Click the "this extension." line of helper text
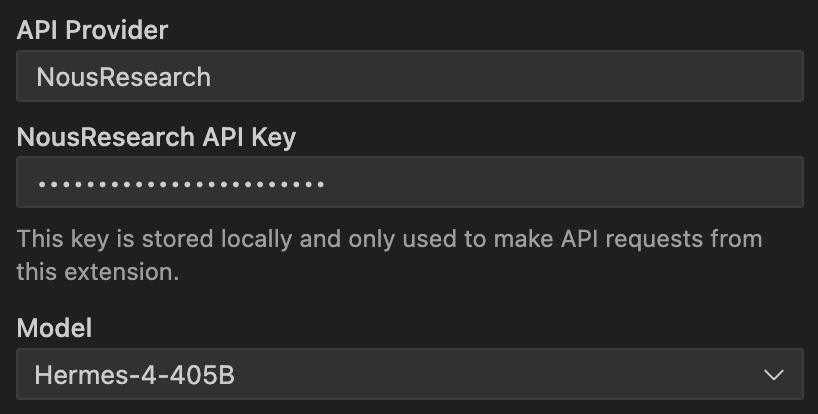This screenshot has width=818, height=414. [97, 271]
